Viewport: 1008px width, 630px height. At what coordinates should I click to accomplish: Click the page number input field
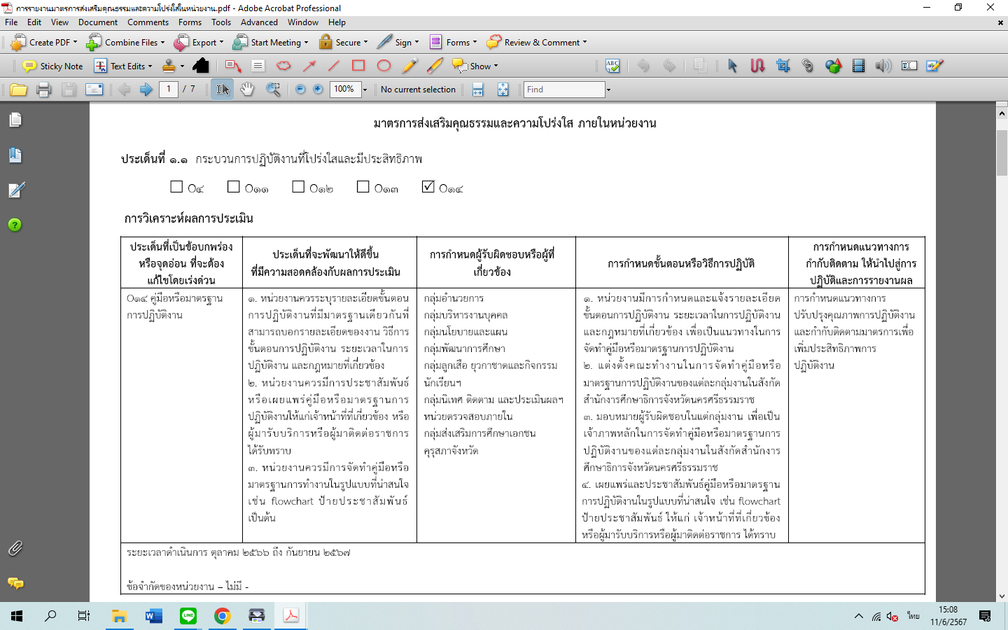(x=169, y=89)
